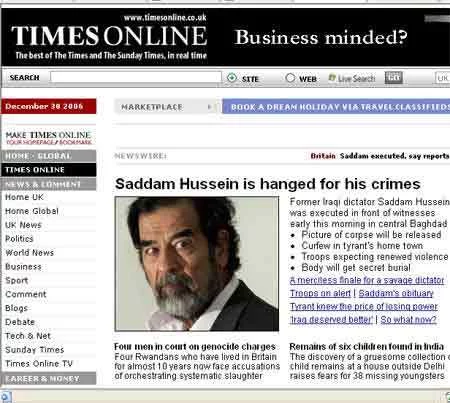Open the Times Online TV menu item
The height and width of the screenshot is (403, 450).
click(39, 363)
